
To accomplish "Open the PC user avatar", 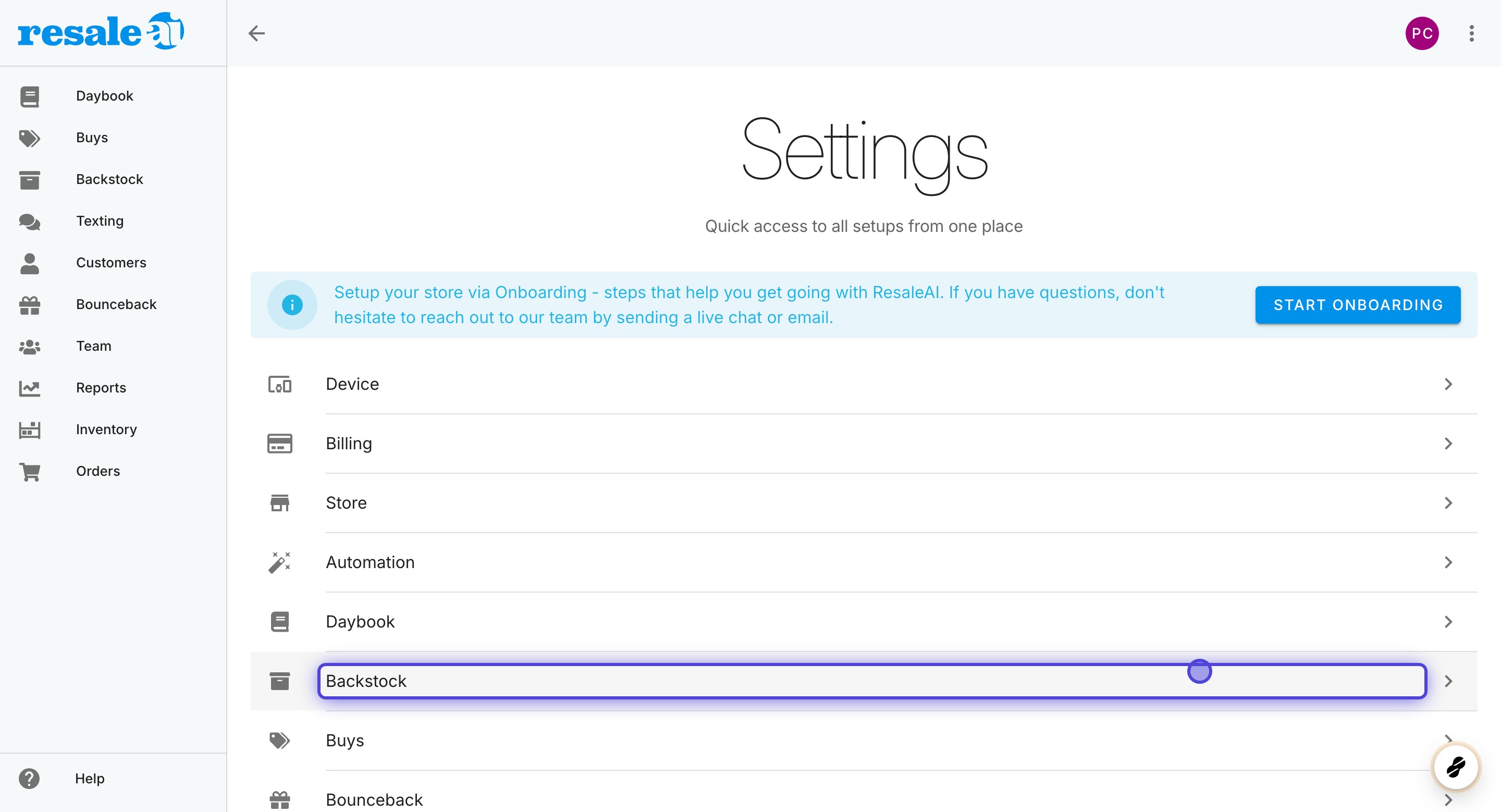I will tap(1422, 33).
